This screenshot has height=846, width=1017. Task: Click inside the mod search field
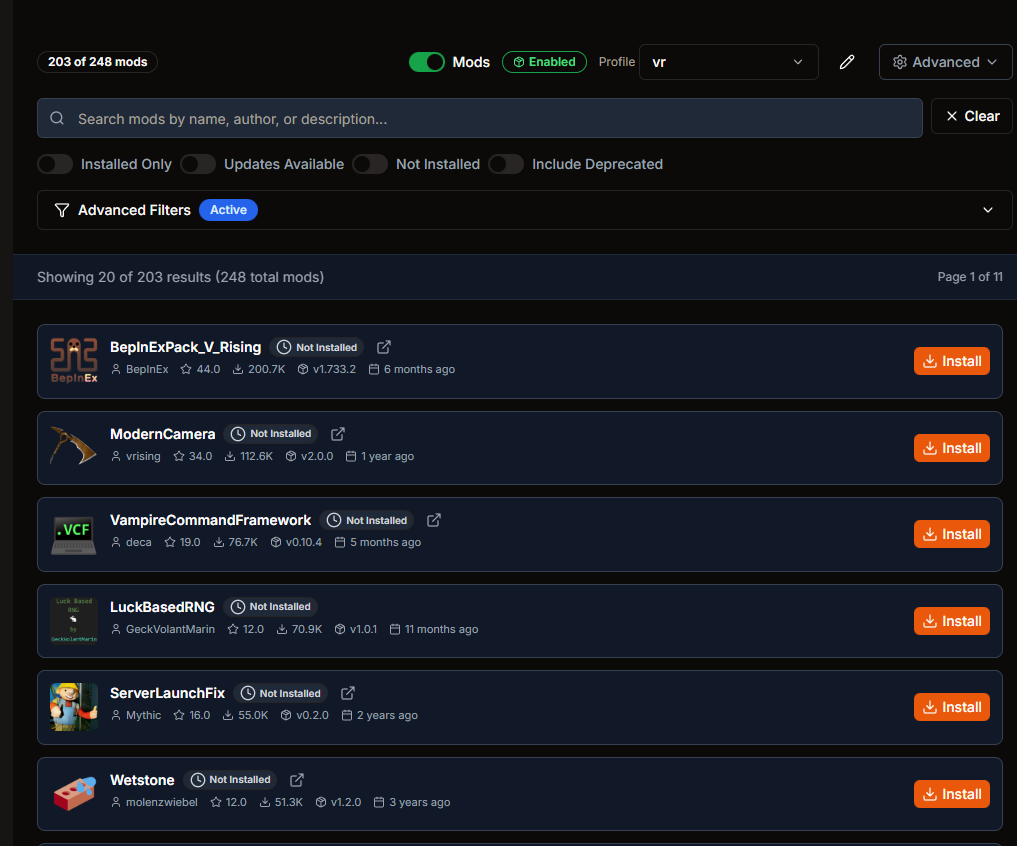[480, 118]
